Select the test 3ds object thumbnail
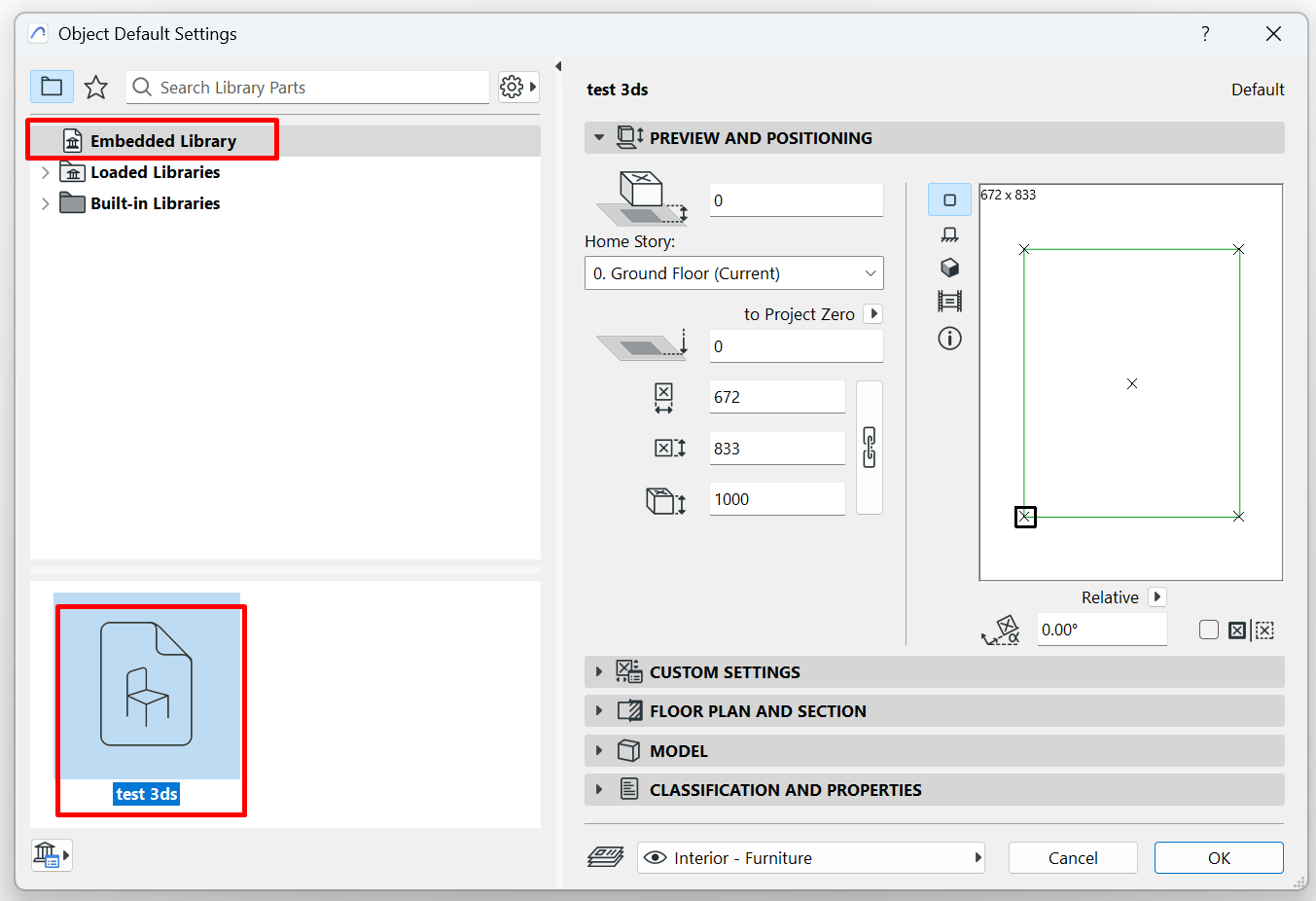Screen dimensions: 1316x901 [147, 686]
